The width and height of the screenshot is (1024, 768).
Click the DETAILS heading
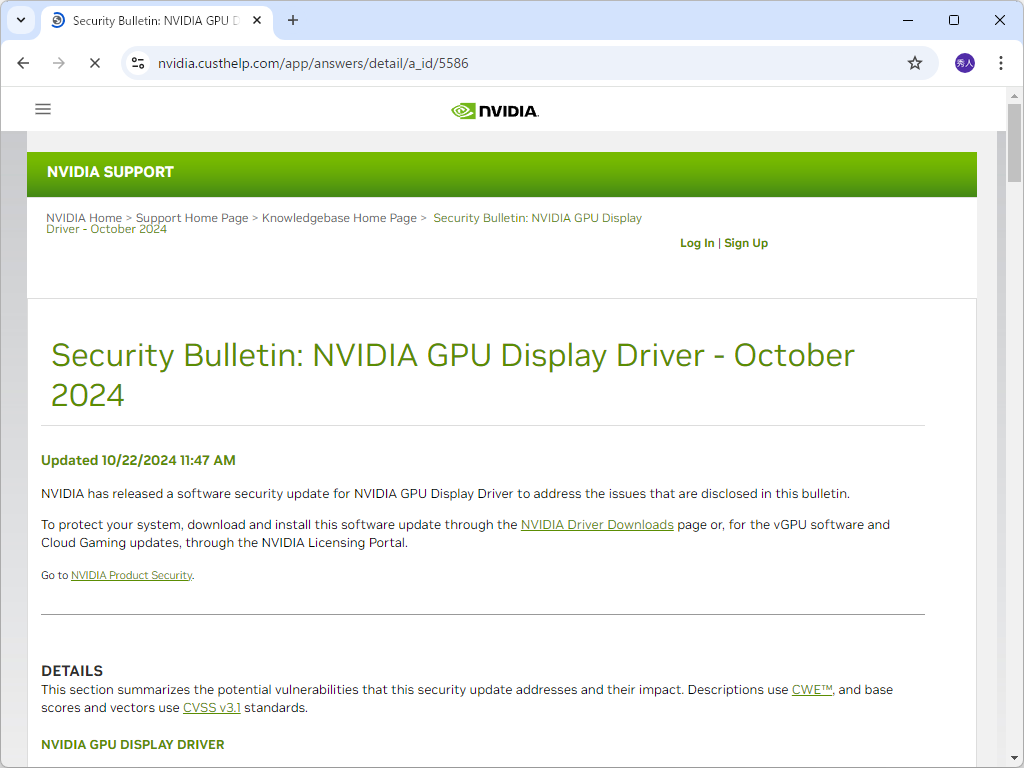(72, 671)
